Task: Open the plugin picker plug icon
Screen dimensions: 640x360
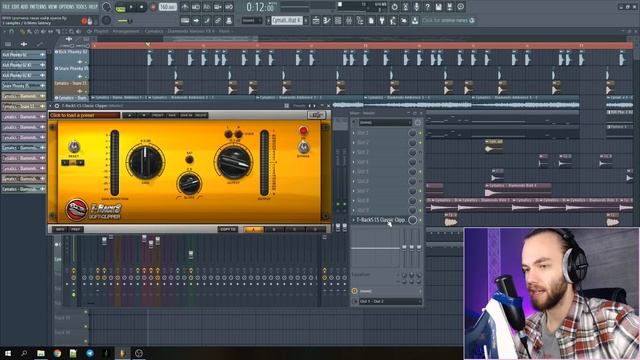Action: (x=382, y=20)
